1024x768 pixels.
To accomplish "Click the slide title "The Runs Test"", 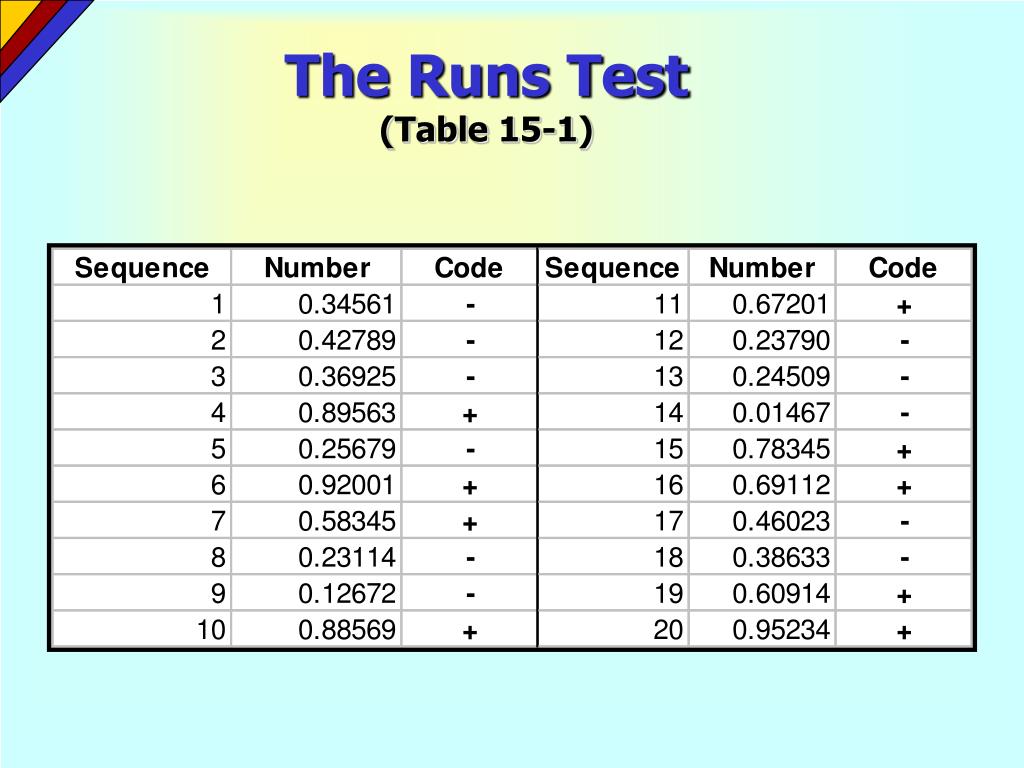I will coord(488,76).
